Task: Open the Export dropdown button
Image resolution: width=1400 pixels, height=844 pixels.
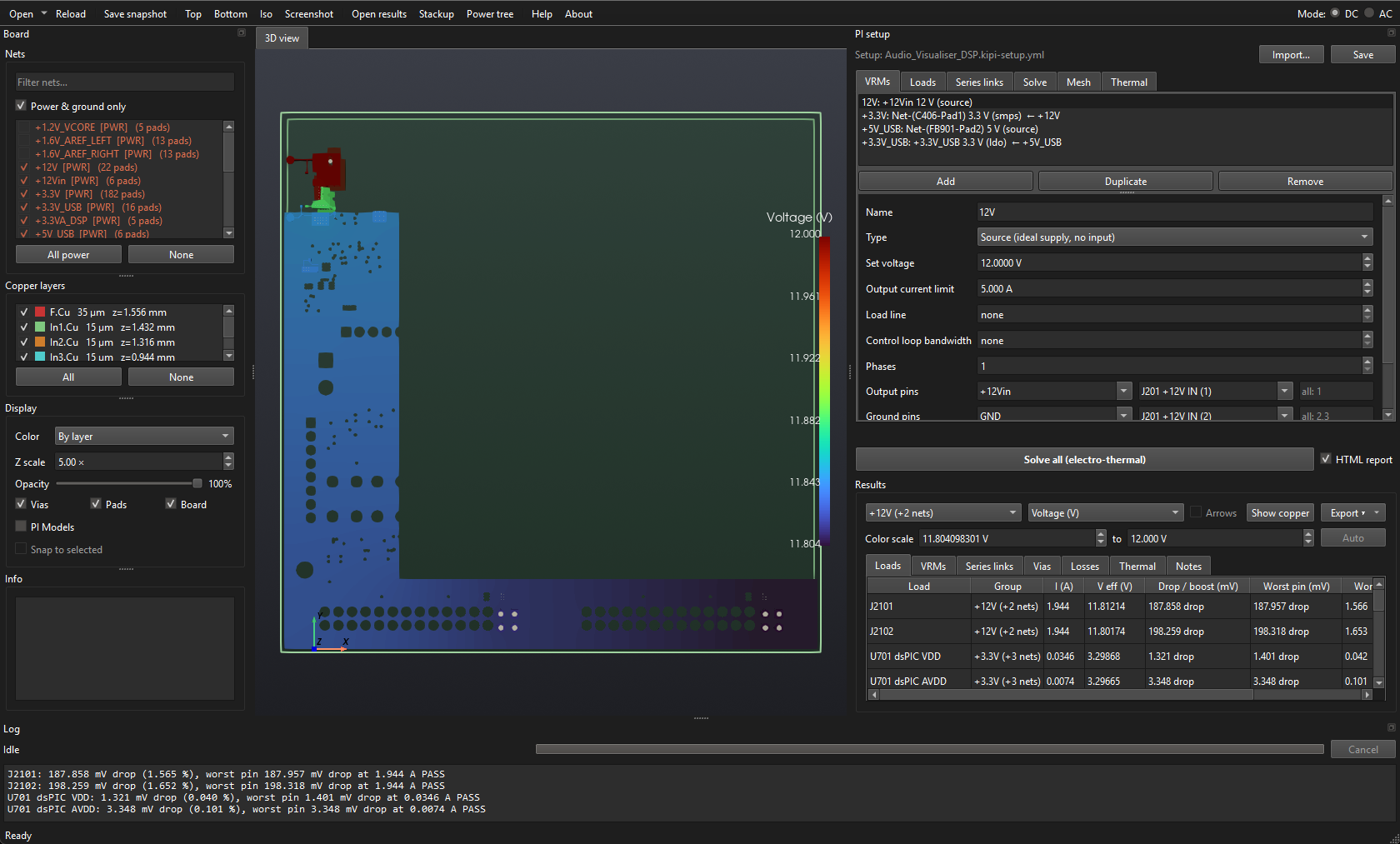Action: pos(1352,513)
